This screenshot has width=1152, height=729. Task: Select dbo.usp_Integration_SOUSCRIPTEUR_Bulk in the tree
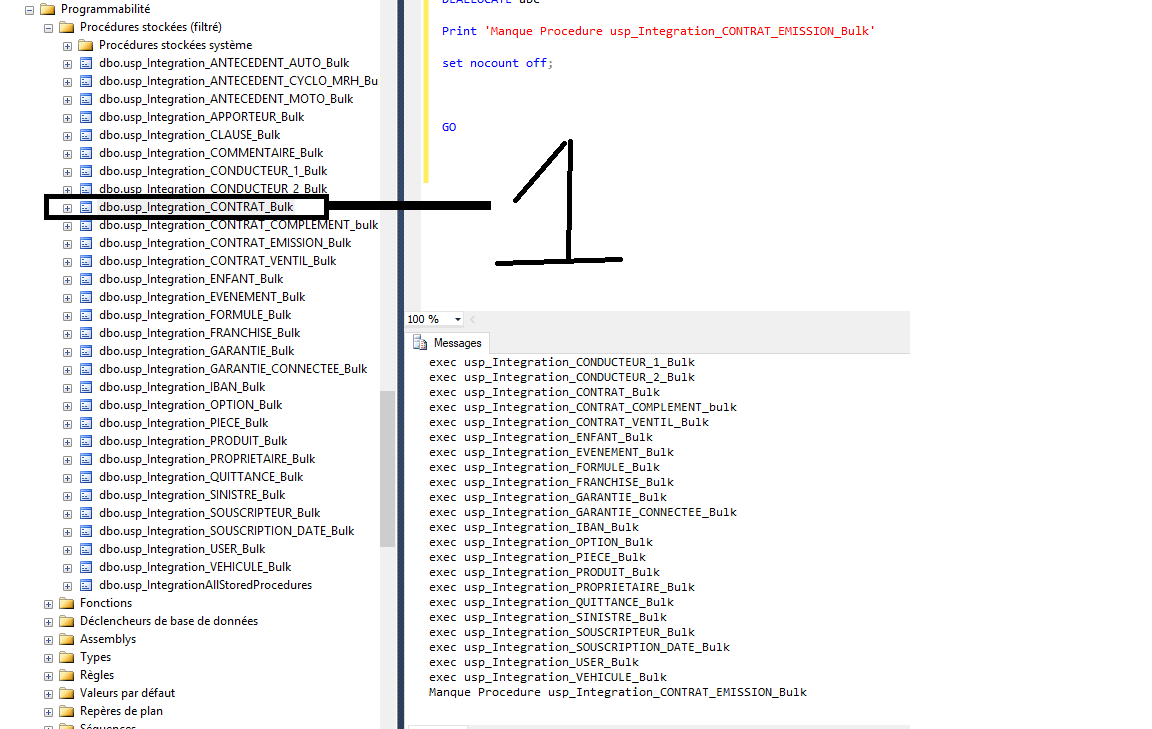coord(209,513)
